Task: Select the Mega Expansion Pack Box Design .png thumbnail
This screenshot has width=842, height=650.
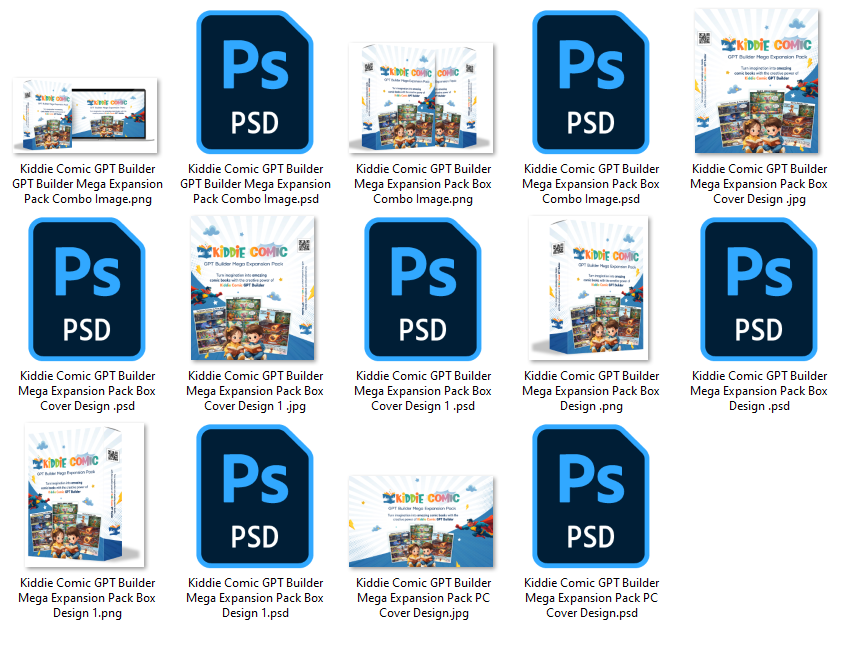Action: [x=589, y=288]
